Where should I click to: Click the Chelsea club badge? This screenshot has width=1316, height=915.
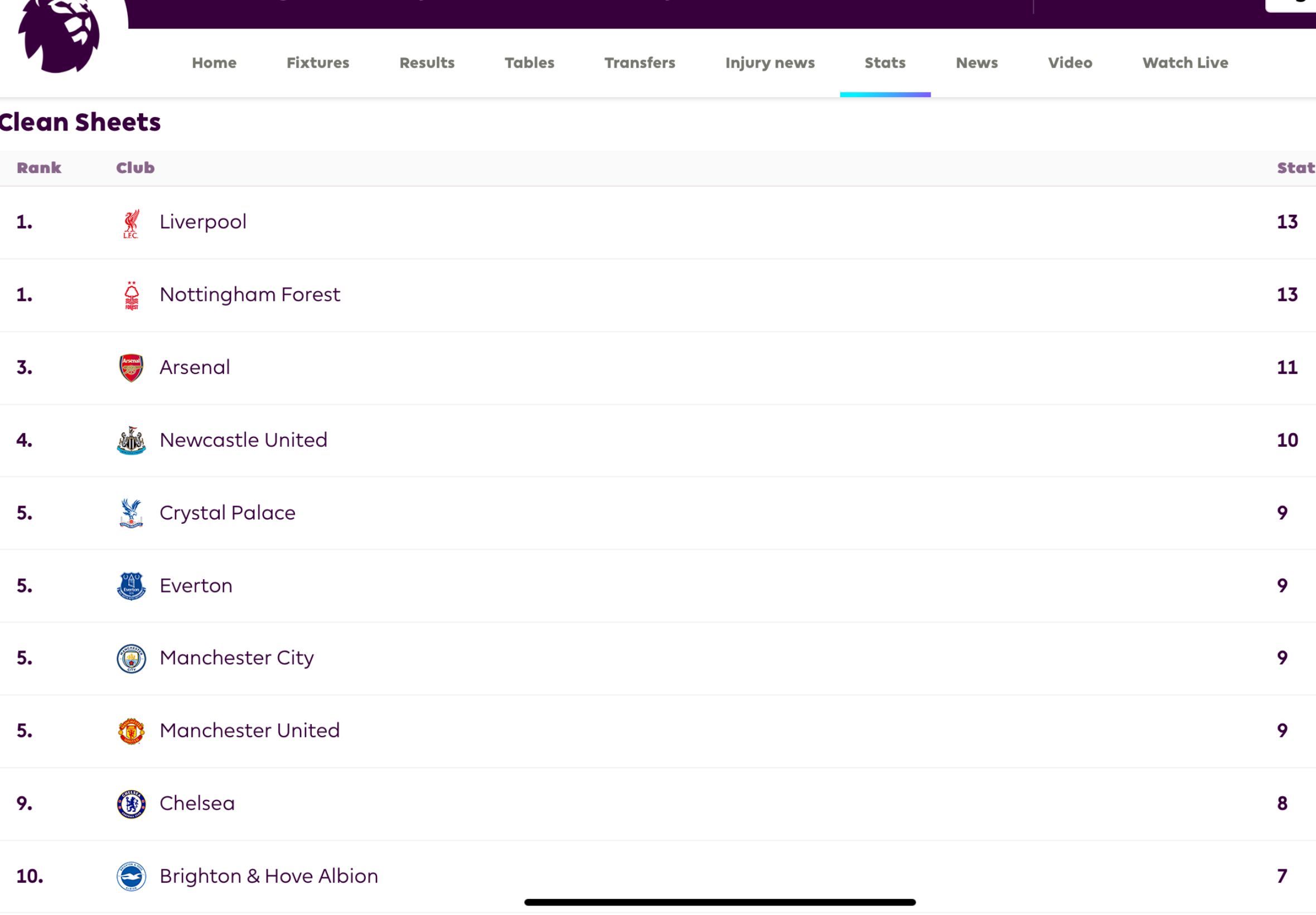coord(131,804)
